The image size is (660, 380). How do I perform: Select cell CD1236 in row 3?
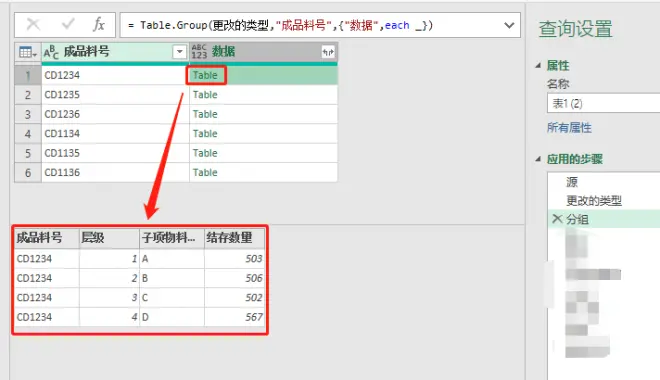tap(115, 114)
